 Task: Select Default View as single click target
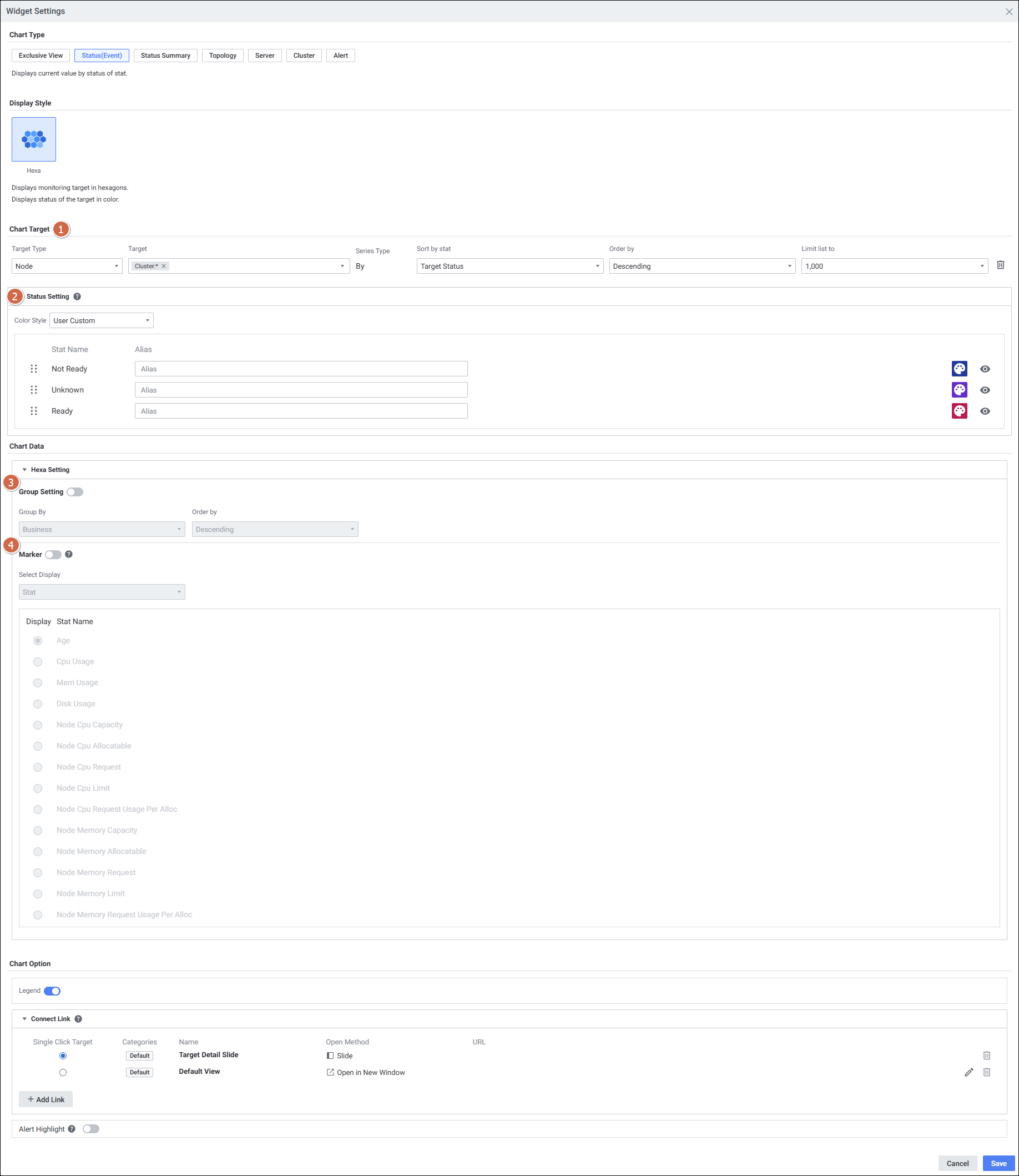click(63, 1073)
